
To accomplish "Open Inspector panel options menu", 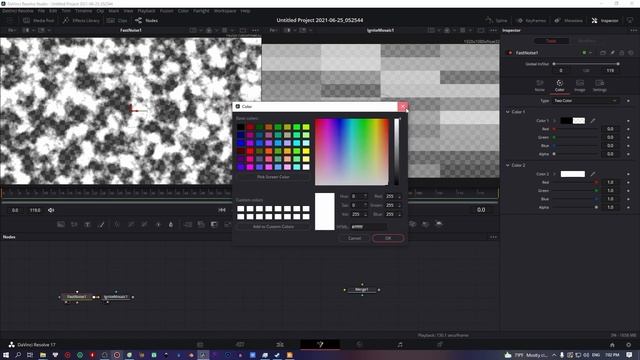I will [x=633, y=30].
